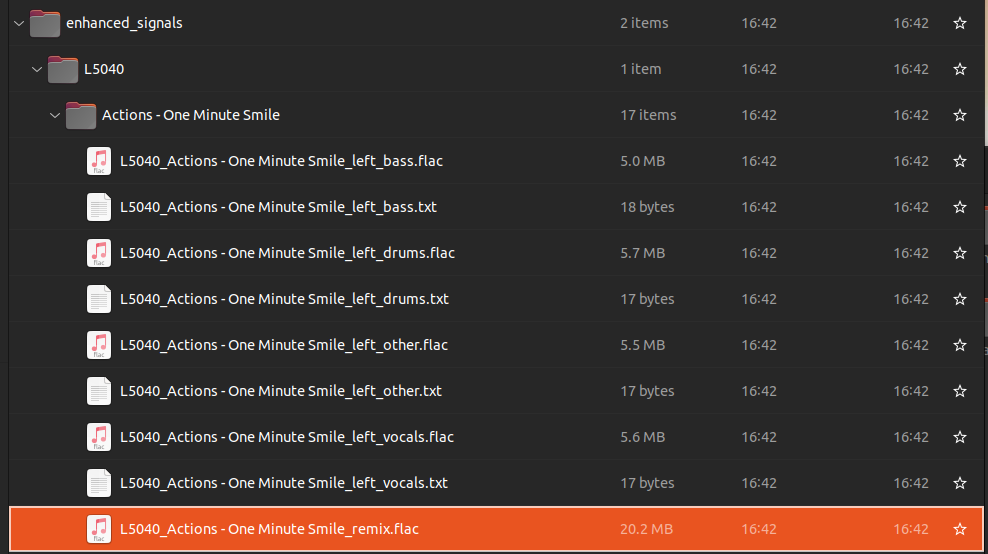
Task: Click the Actions - One Minute Smile folder icon
Action: point(81,115)
